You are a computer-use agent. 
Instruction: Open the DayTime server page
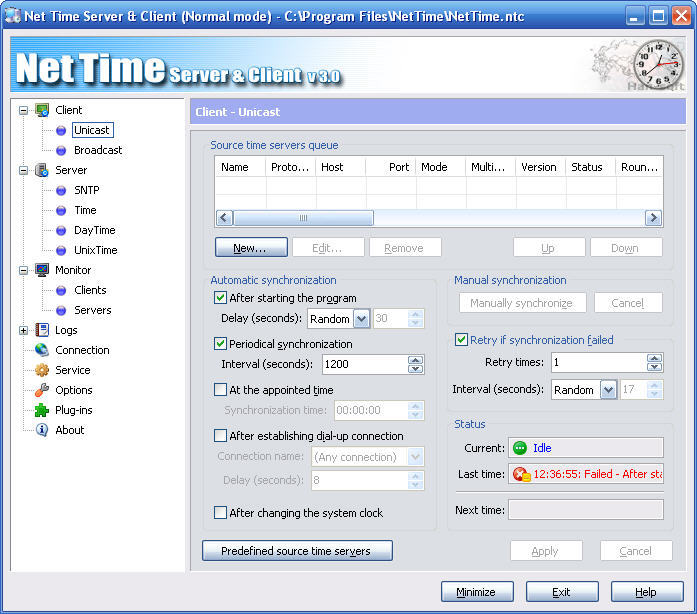pos(95,230)
